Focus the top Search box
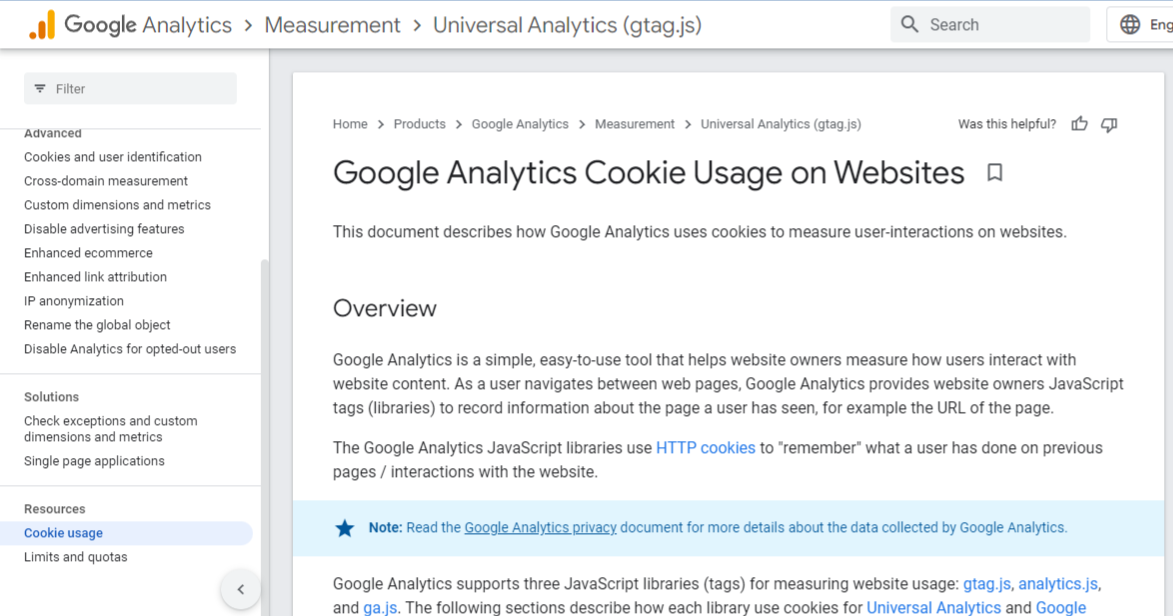1173x616 pixels. coord(1000,25)
